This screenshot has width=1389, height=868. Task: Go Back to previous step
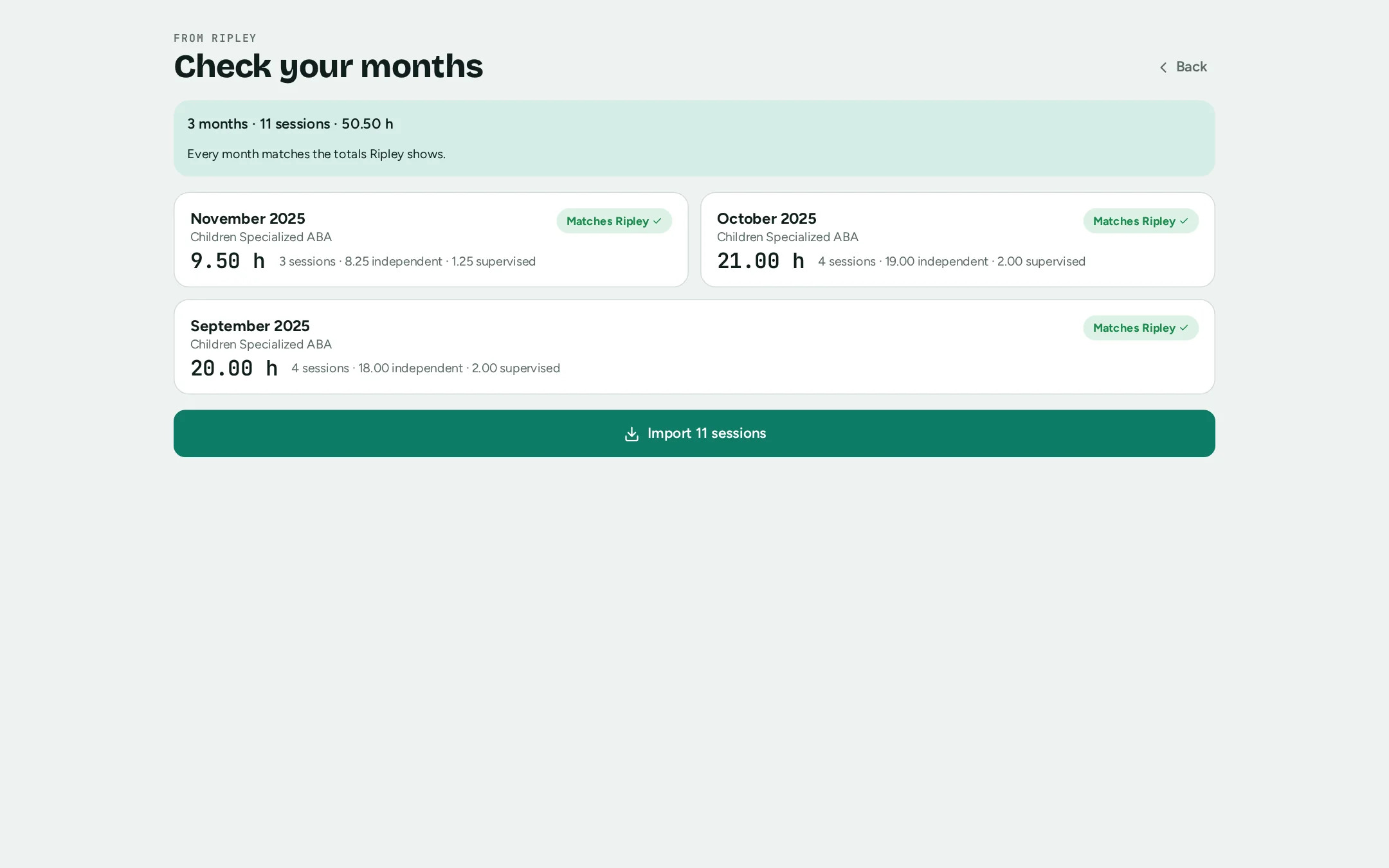click(x=1183, y=67)
